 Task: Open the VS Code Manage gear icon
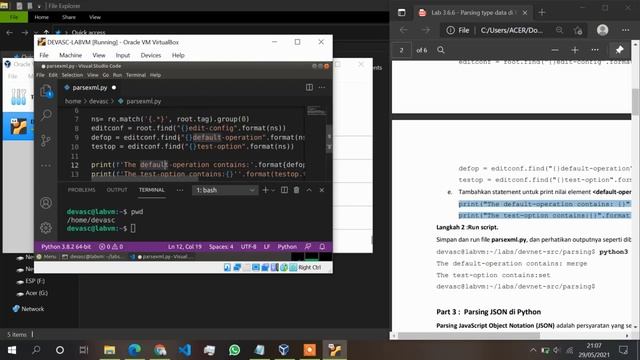(46, 228)
